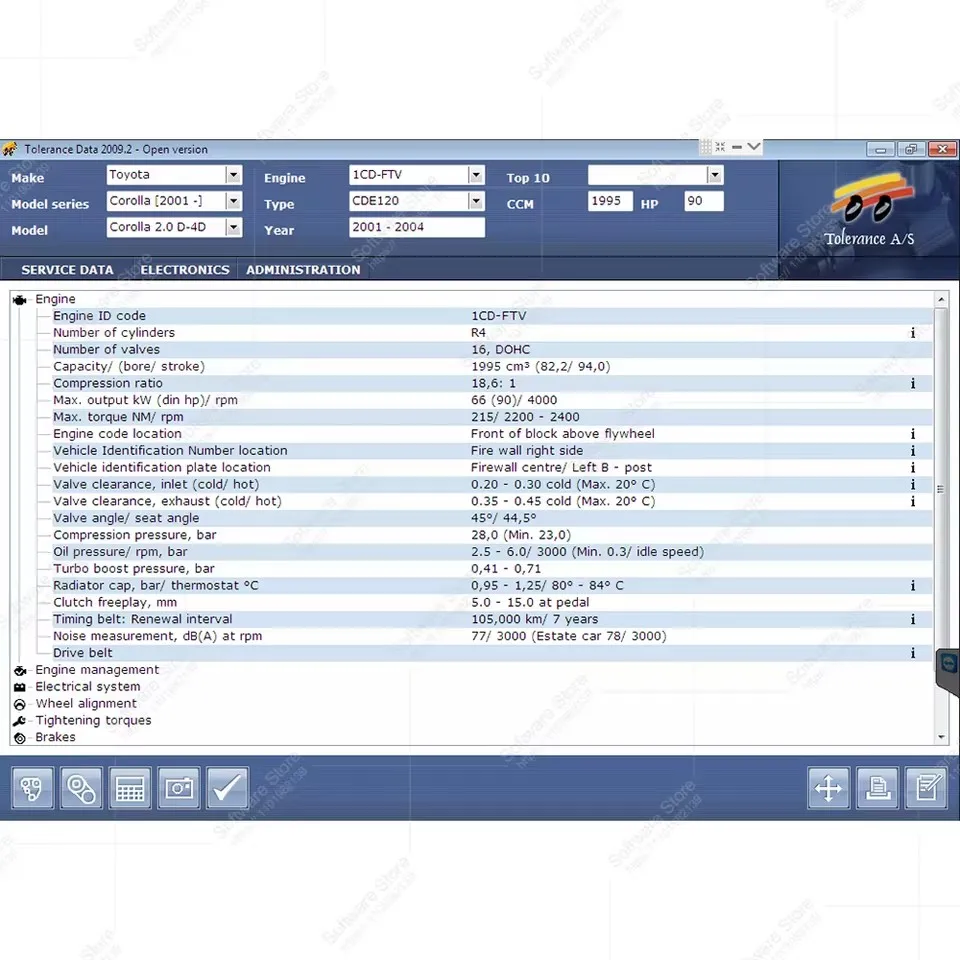The image size is (960, 960).
Task: Select the Tightening torques category
Action: pos(93,720)
